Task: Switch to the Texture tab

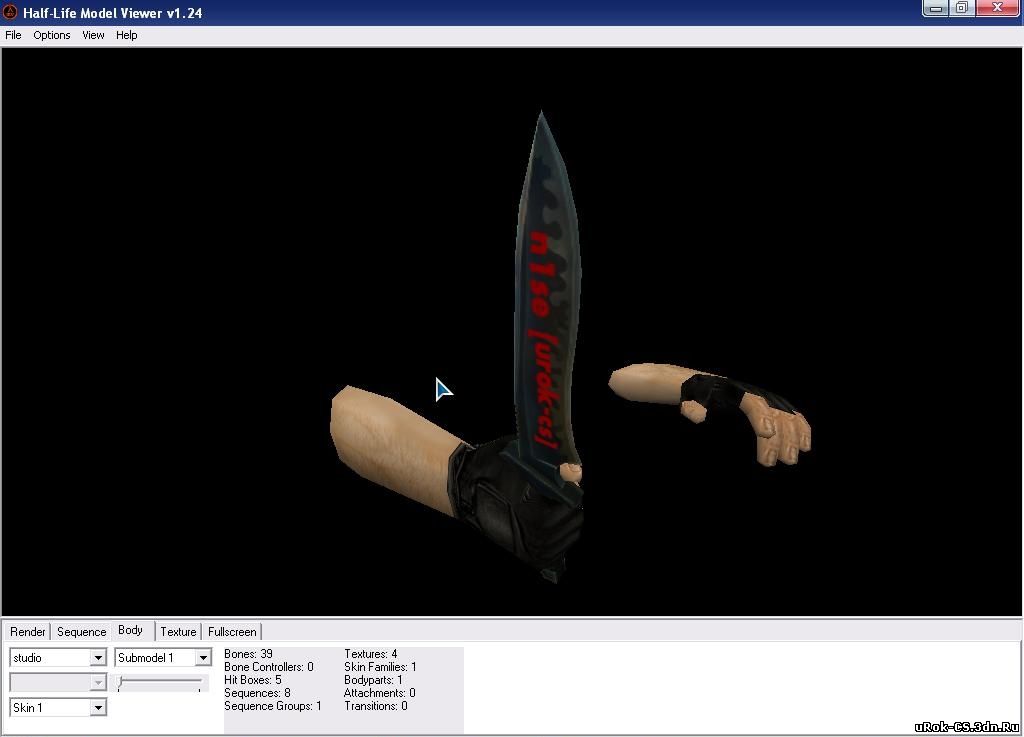Action: point(178,631)
